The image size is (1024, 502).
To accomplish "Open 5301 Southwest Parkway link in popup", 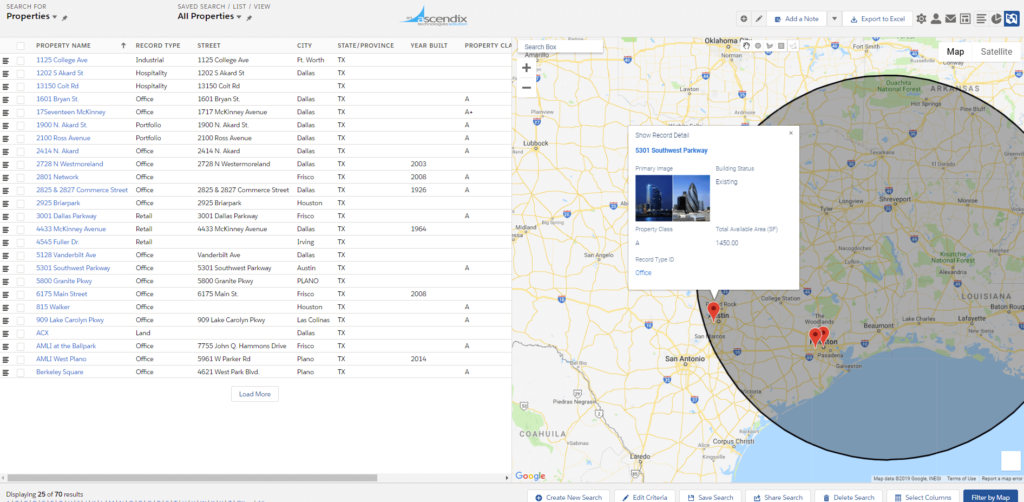I will click(x=671, y=150).
